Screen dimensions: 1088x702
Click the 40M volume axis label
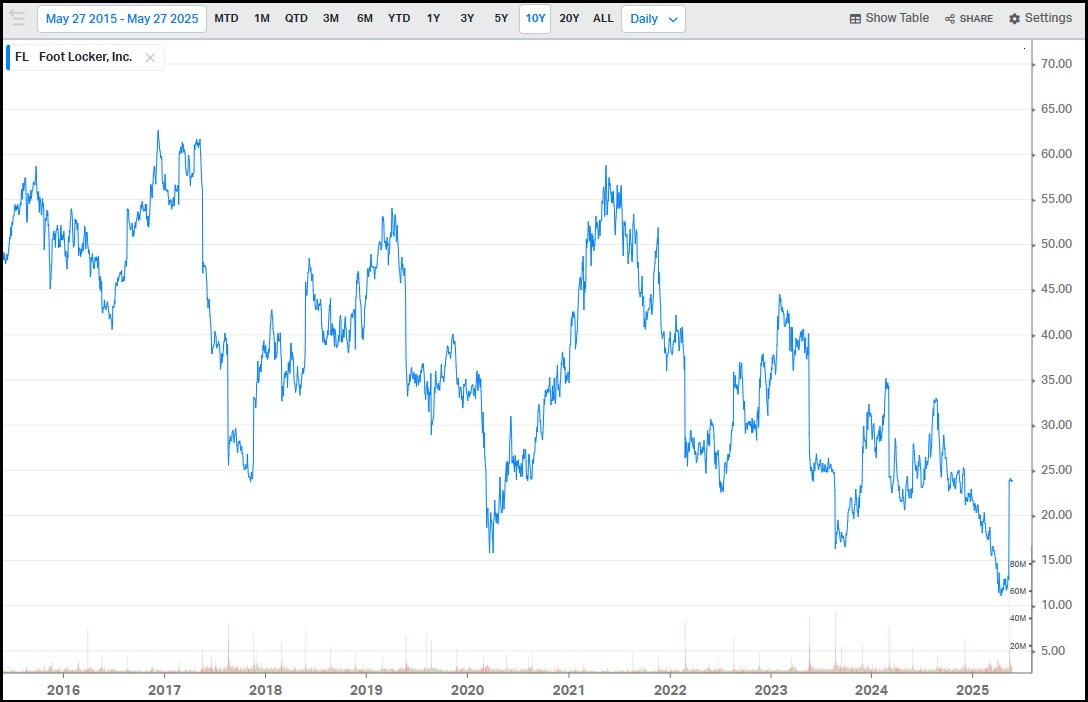tap(1018, 618)
